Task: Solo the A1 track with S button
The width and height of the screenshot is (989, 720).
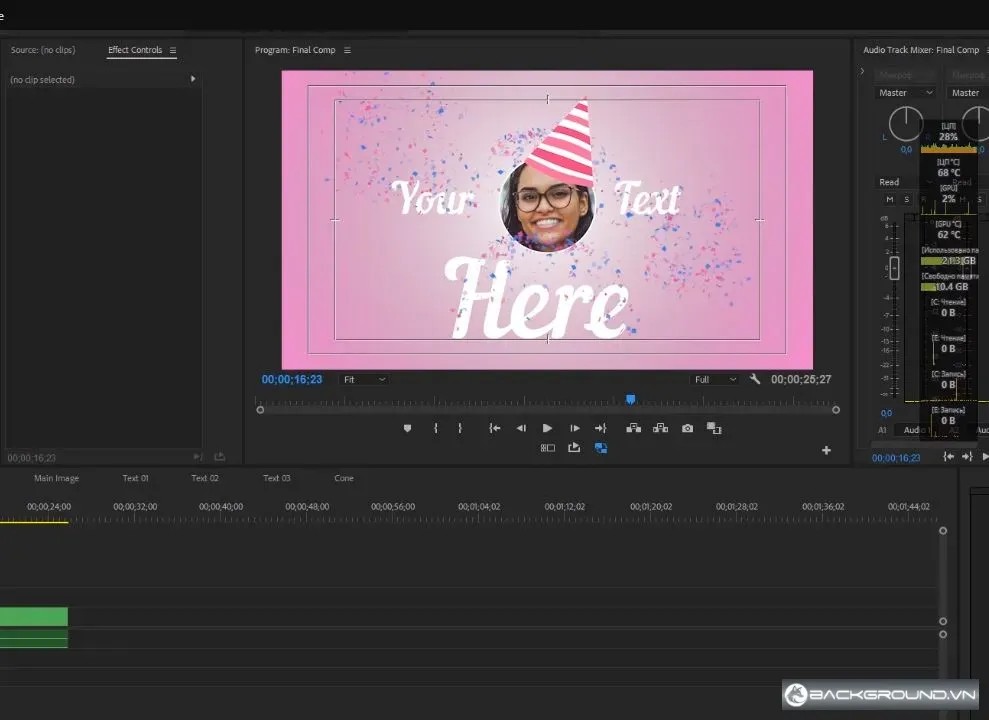Action: click(907, 199)
